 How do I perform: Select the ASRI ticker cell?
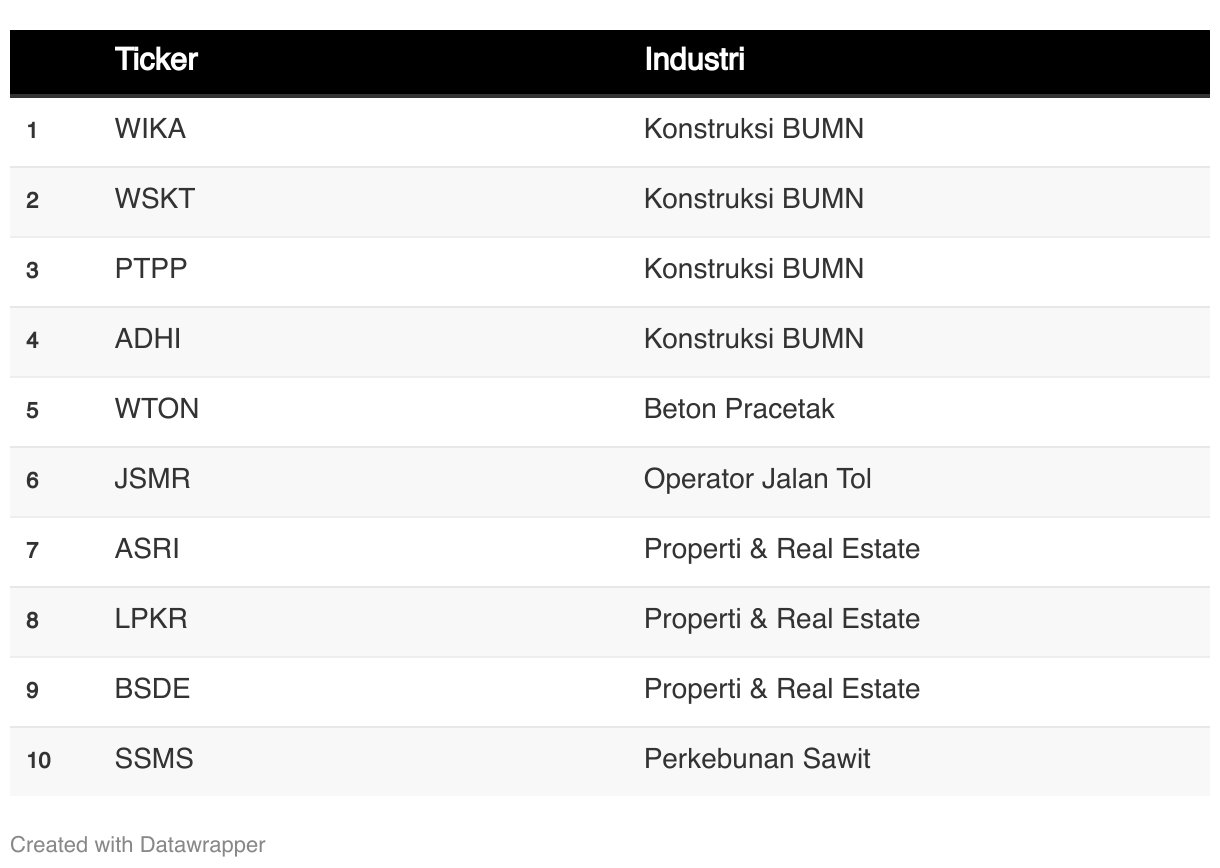pyautogui.click(x=147, y=549)
